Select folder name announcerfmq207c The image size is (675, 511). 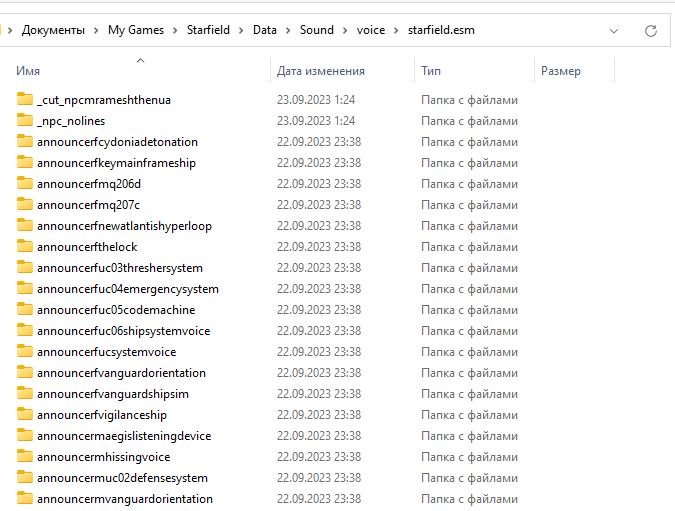click(88, 205)
